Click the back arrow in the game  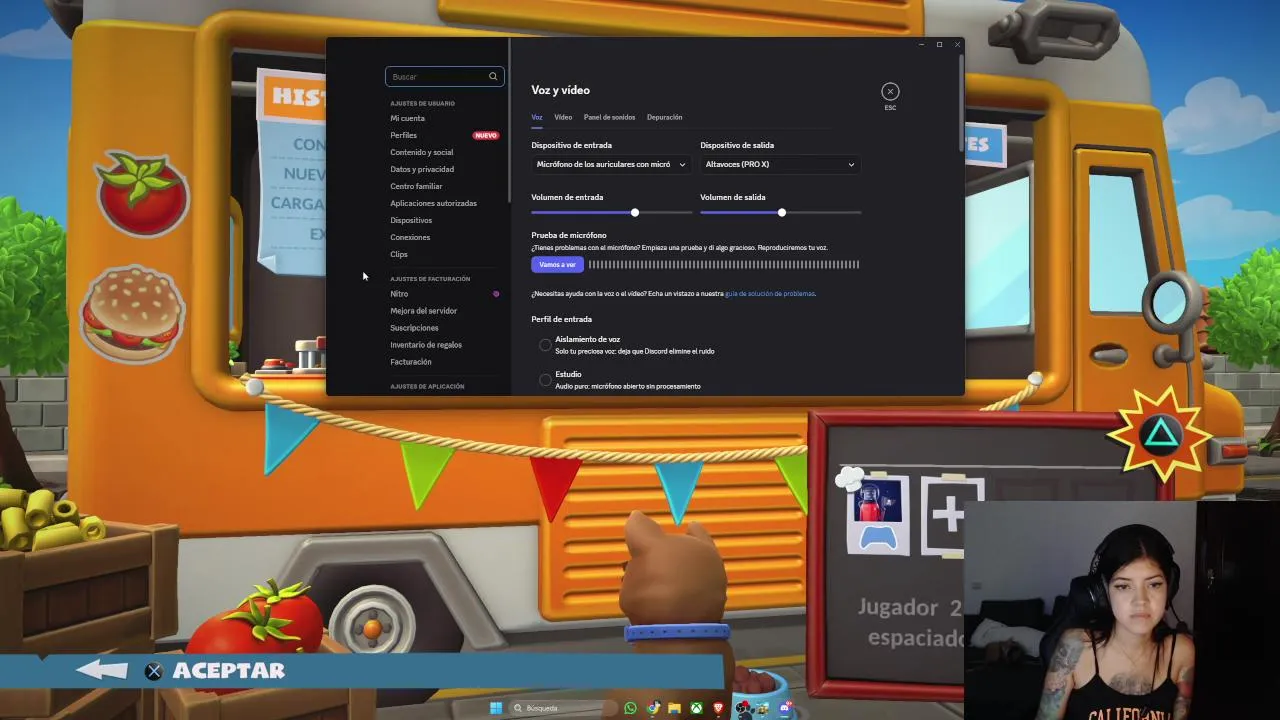pyautogui.click(x=104, y=670)
